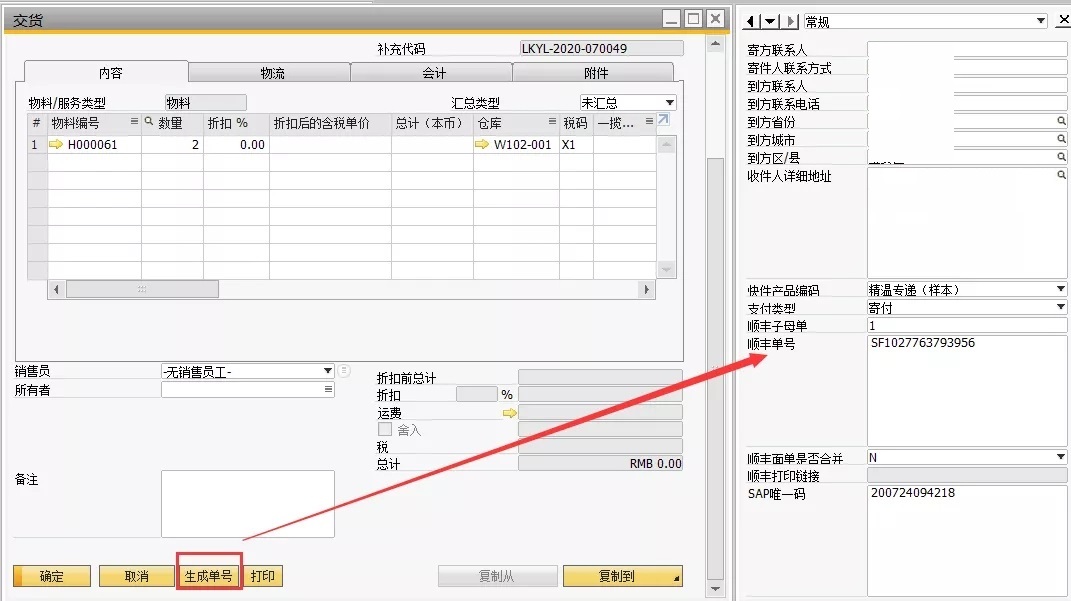Open the 快件产品编码 dropdown
Screen dimensions: 1071x601
pos(1060,289)
